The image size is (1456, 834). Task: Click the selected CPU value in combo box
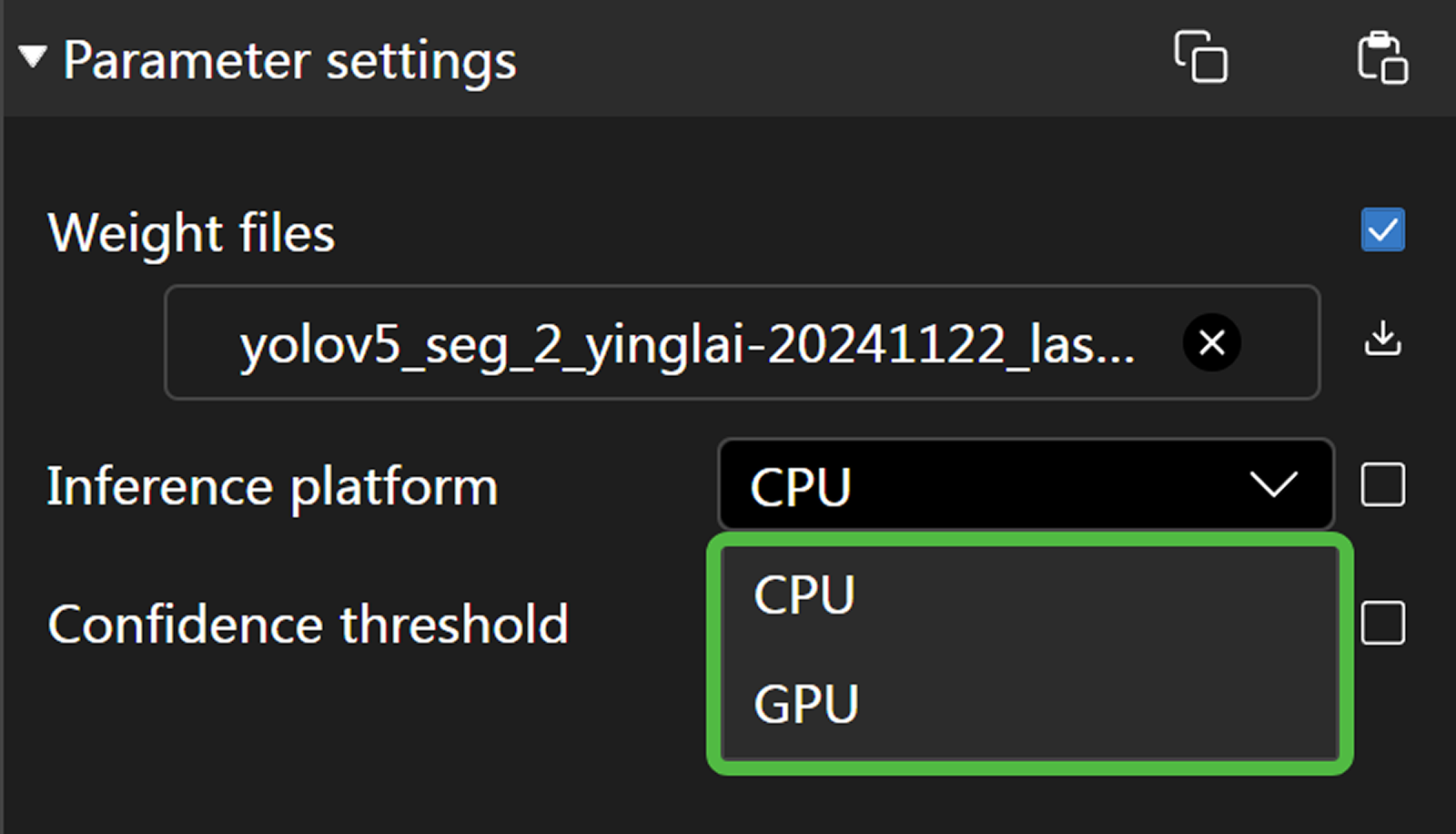[801, 486]
